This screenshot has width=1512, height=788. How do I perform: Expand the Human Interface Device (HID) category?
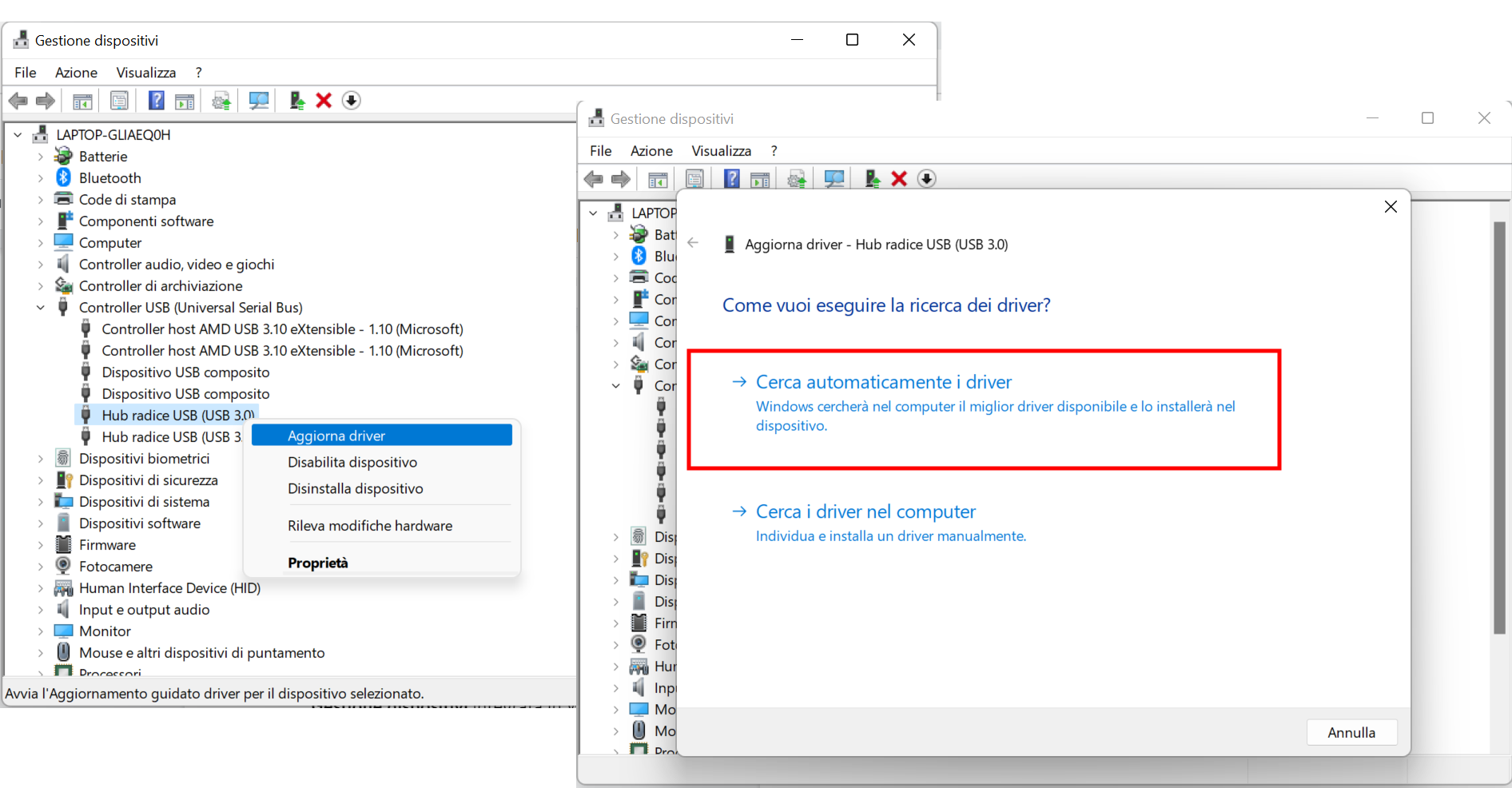(x=41, y=587)
